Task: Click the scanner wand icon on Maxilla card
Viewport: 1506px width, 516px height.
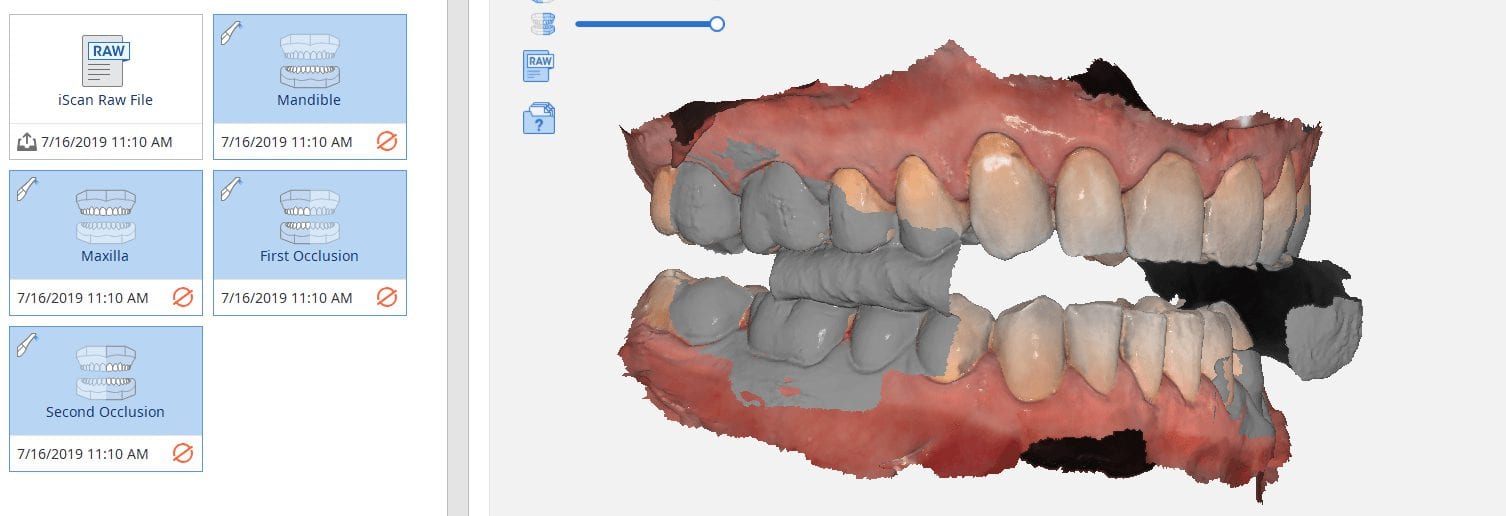Action: click(25, 187)
